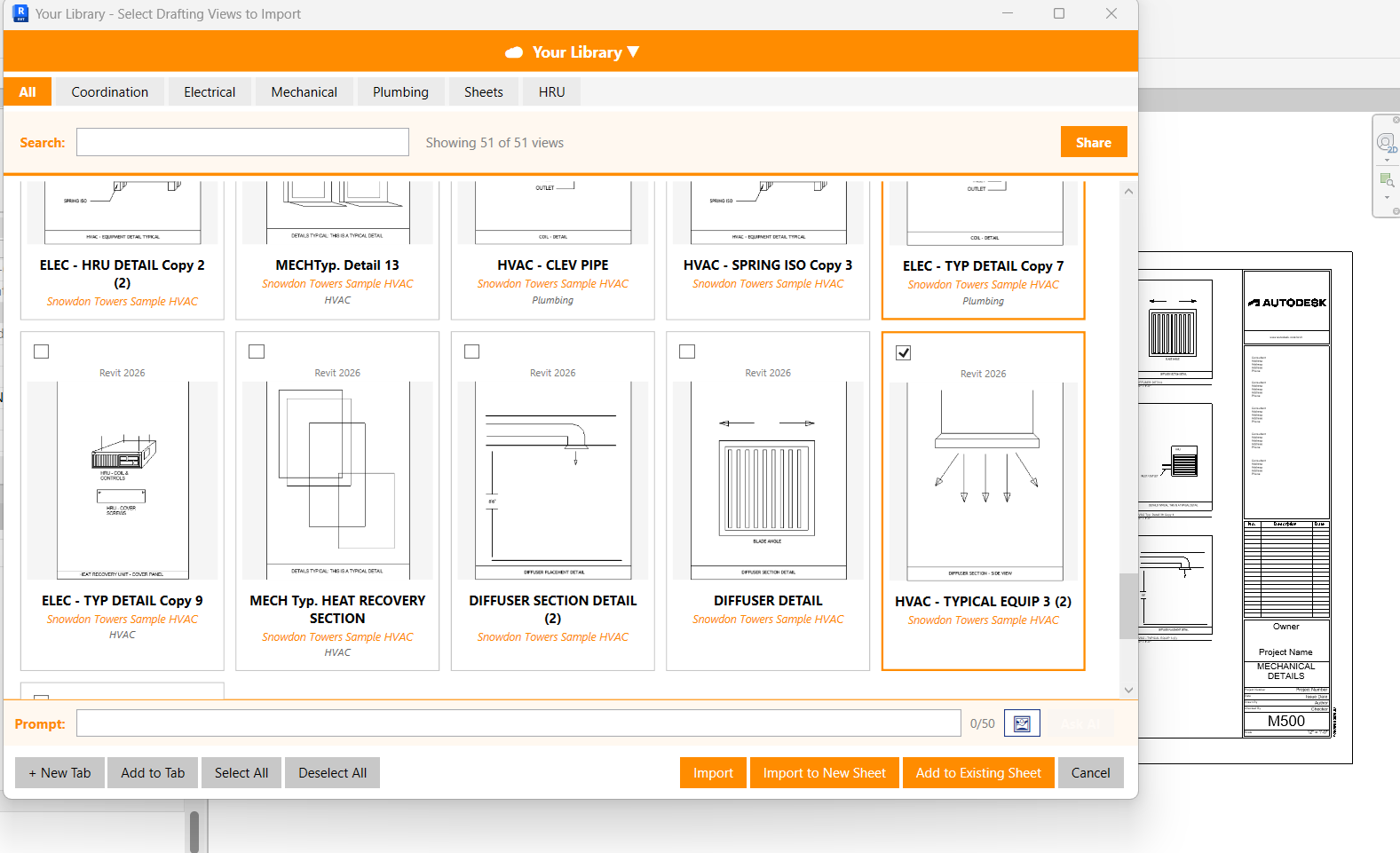Click the + New Tab button

coord(59,772)
